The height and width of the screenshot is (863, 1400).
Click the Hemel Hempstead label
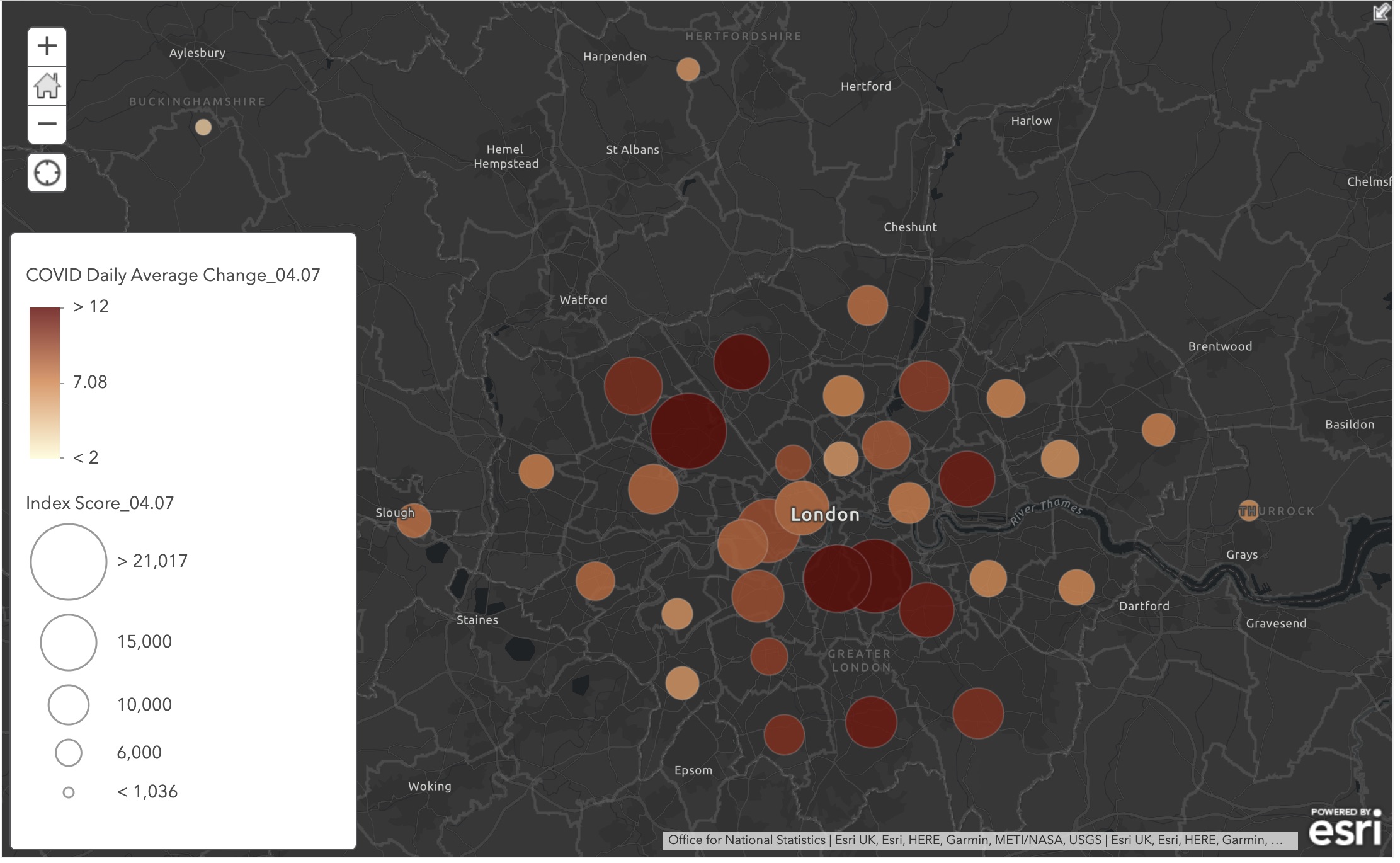pyautogui.click(x=506, y=157)
